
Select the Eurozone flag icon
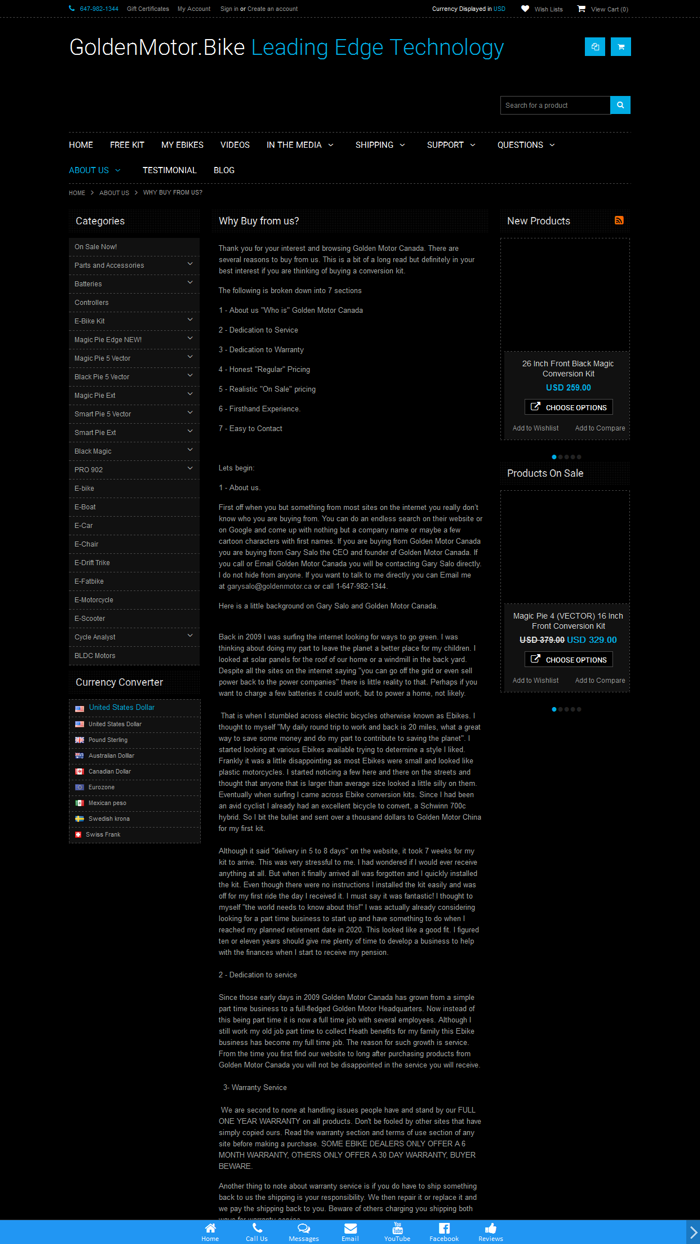pos(79,787)
